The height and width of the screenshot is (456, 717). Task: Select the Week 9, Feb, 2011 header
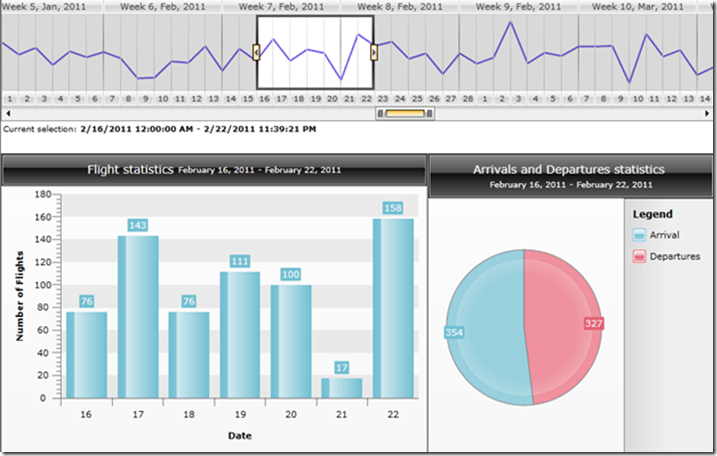click(x=518, y=7)
